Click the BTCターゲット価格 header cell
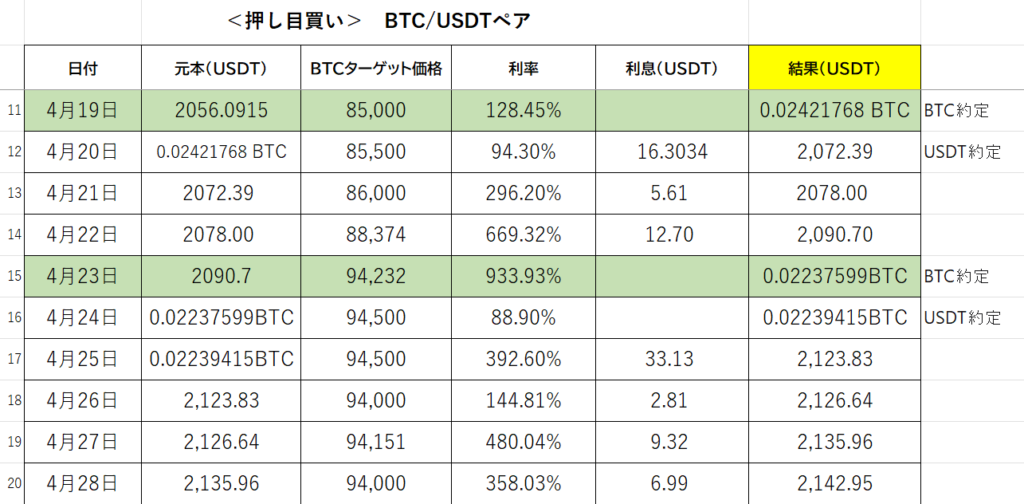The width and height of the screenshot is (1024, 504). [376, 68]
